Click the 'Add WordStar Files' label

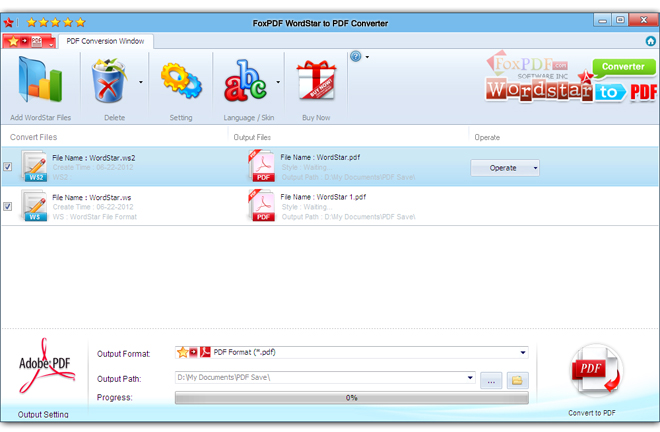40,118
